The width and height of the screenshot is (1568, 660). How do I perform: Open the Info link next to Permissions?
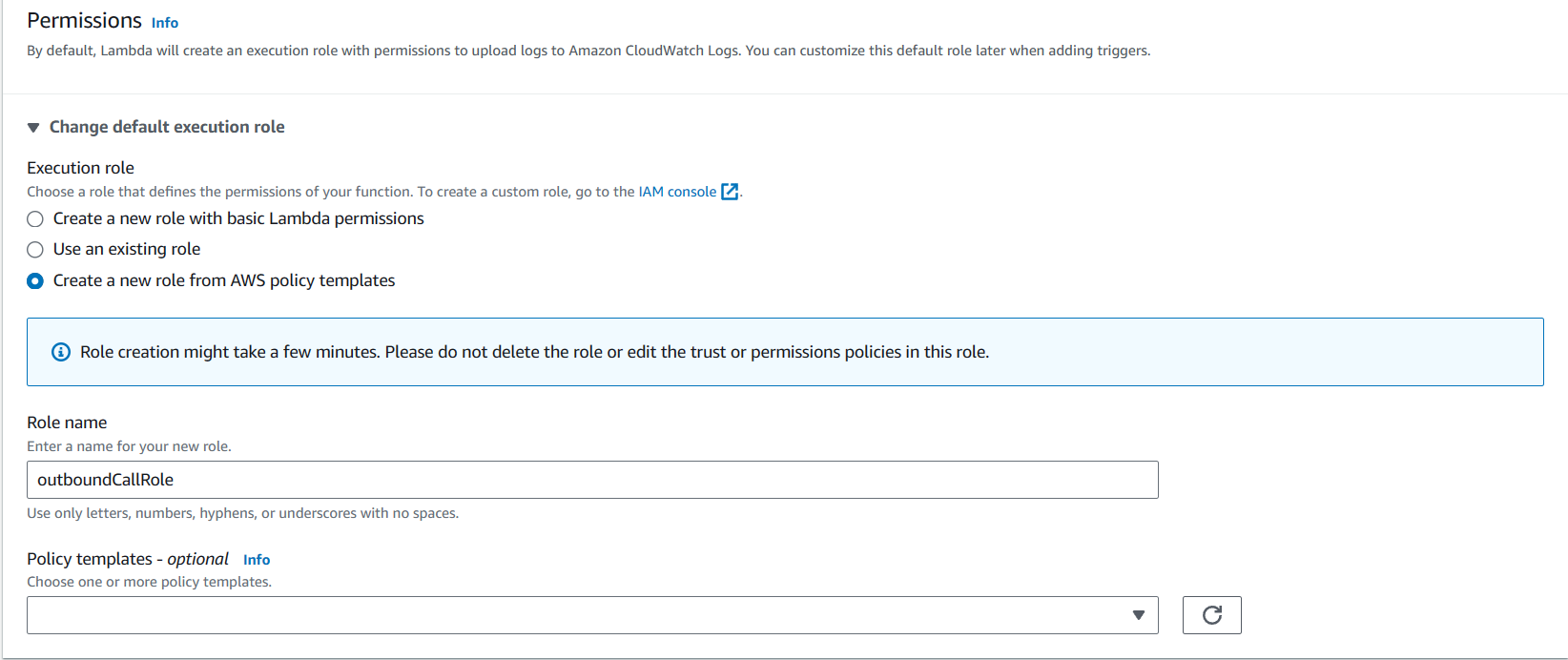[165, 23]
